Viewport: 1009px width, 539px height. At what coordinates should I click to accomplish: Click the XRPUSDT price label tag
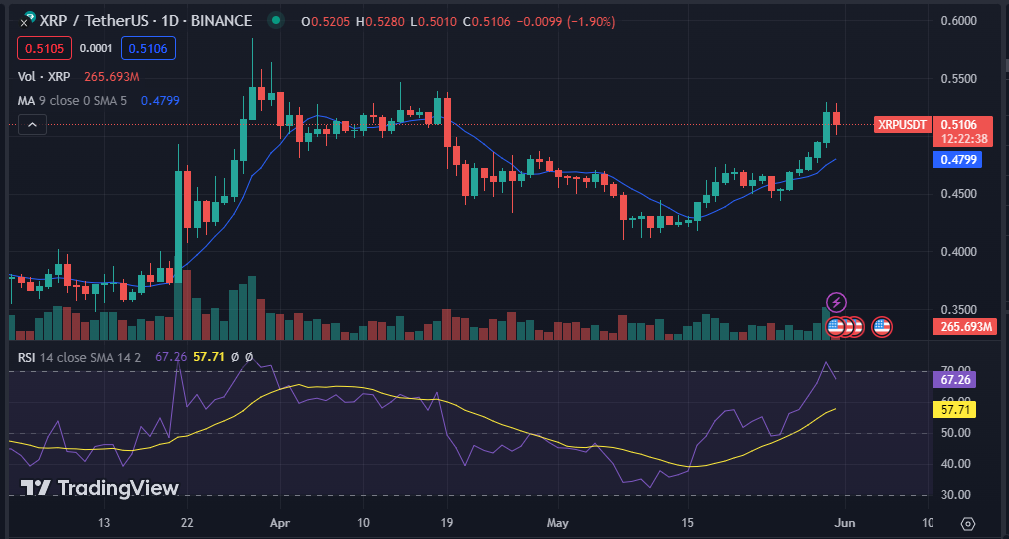tap(903, 125)
